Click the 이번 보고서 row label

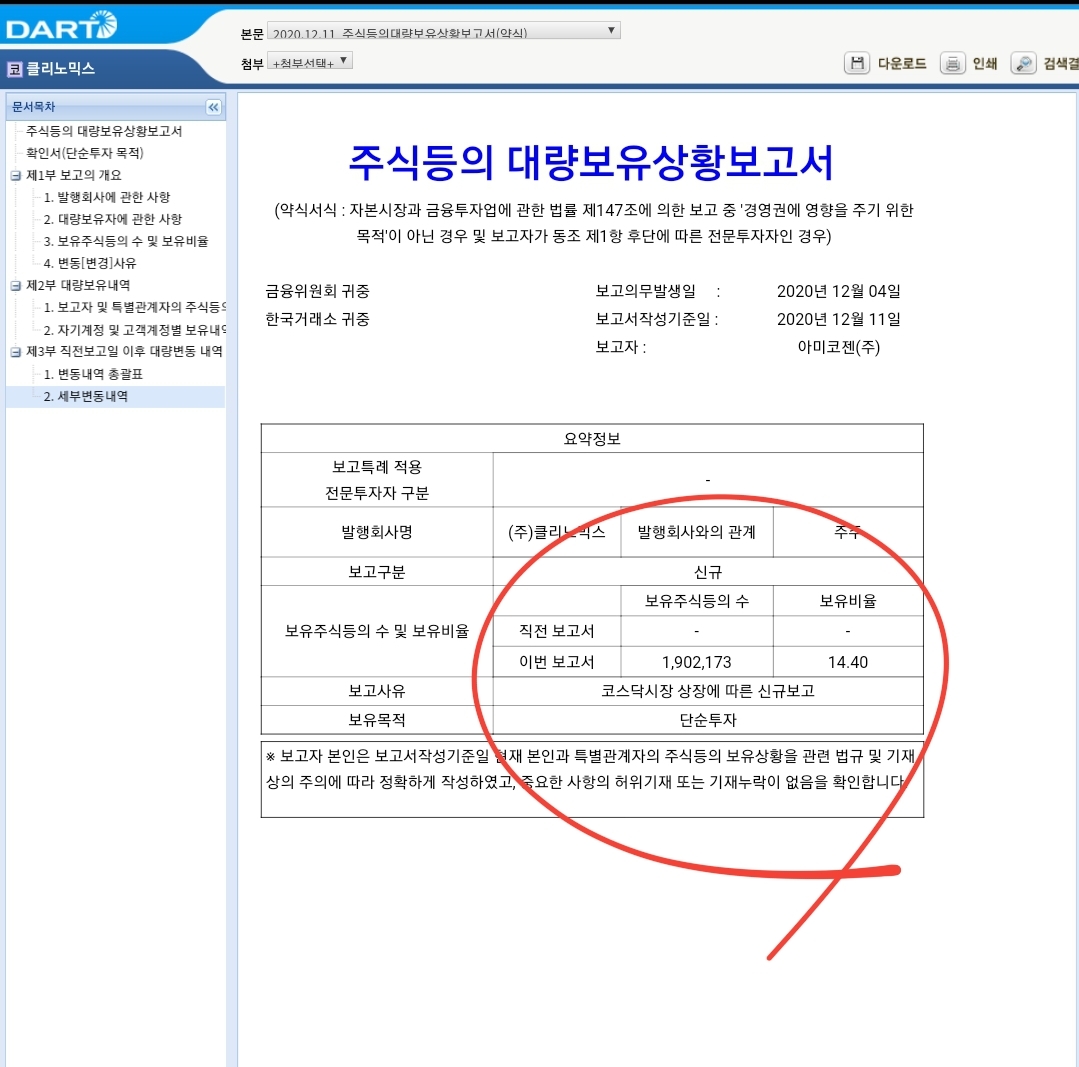pyautogui.click(x=557, y=662)
